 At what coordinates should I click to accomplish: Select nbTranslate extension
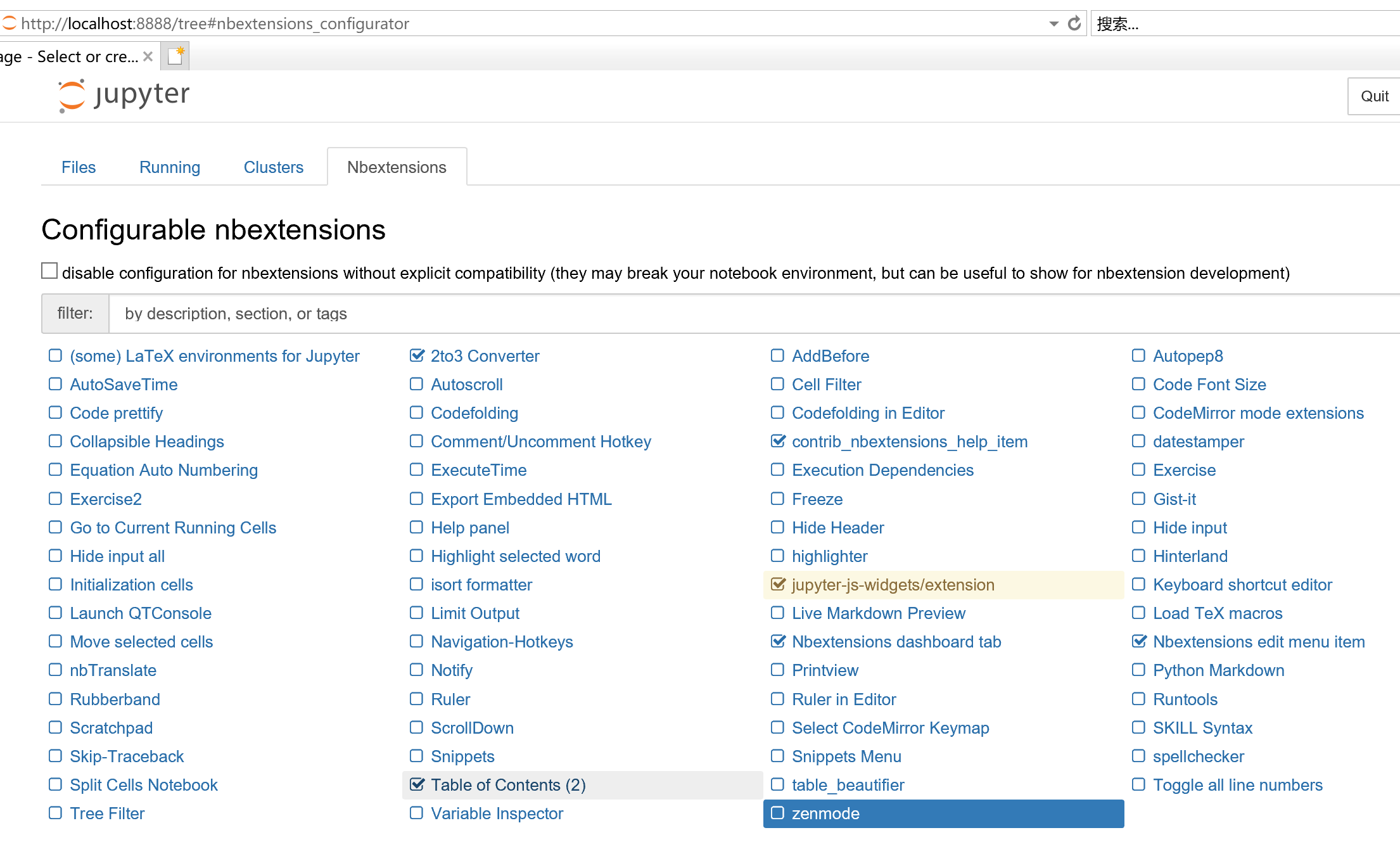[x=113, y=670]
